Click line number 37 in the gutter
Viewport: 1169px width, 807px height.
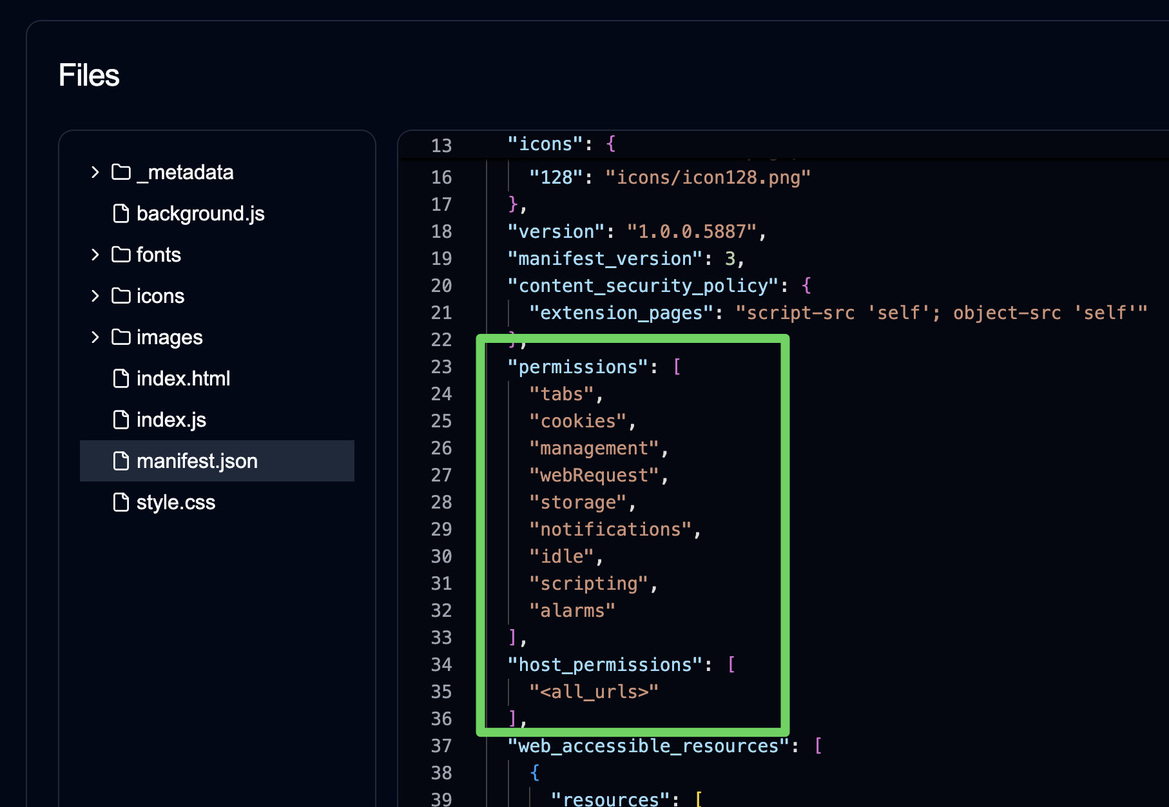(441, 746)
